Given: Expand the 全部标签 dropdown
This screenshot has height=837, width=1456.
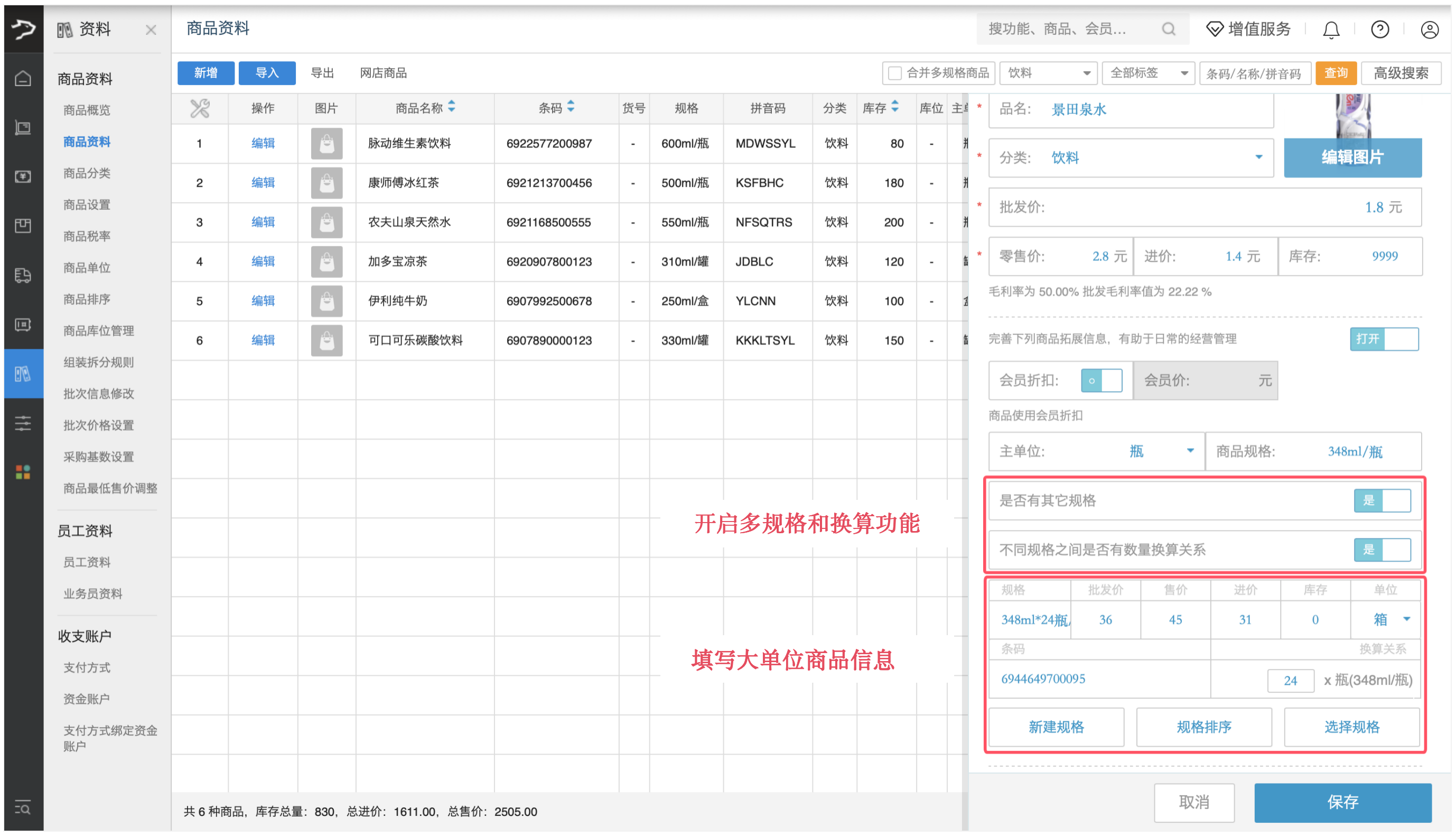Looking at the screenshot, I should click(1148, 73).
